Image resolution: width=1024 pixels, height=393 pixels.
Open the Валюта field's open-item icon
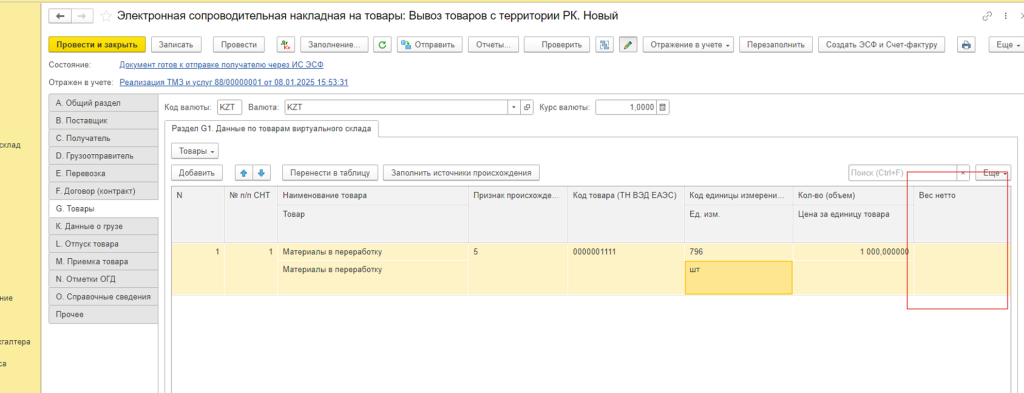528,107
